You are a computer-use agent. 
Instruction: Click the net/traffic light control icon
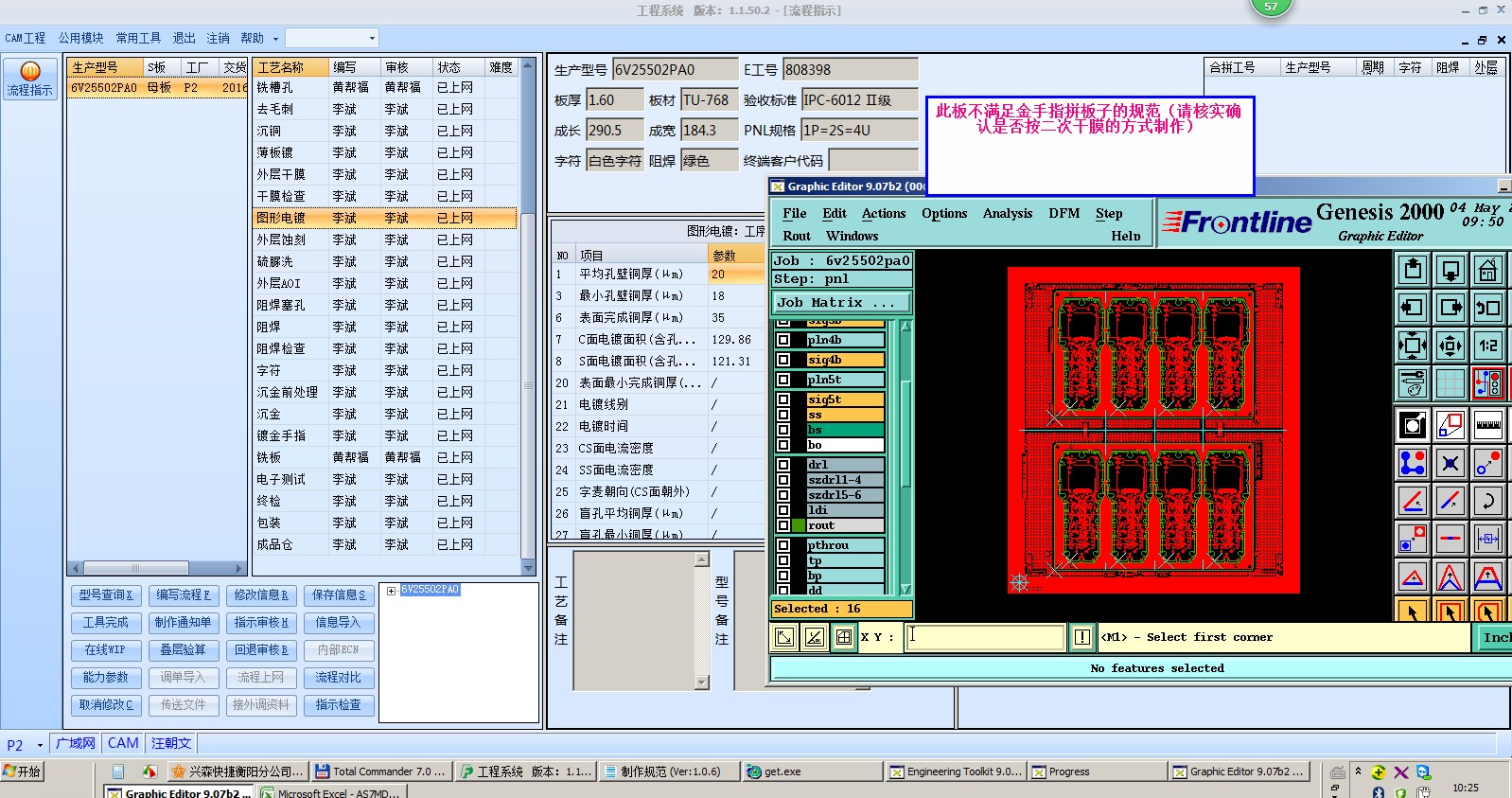(1488, 383)
